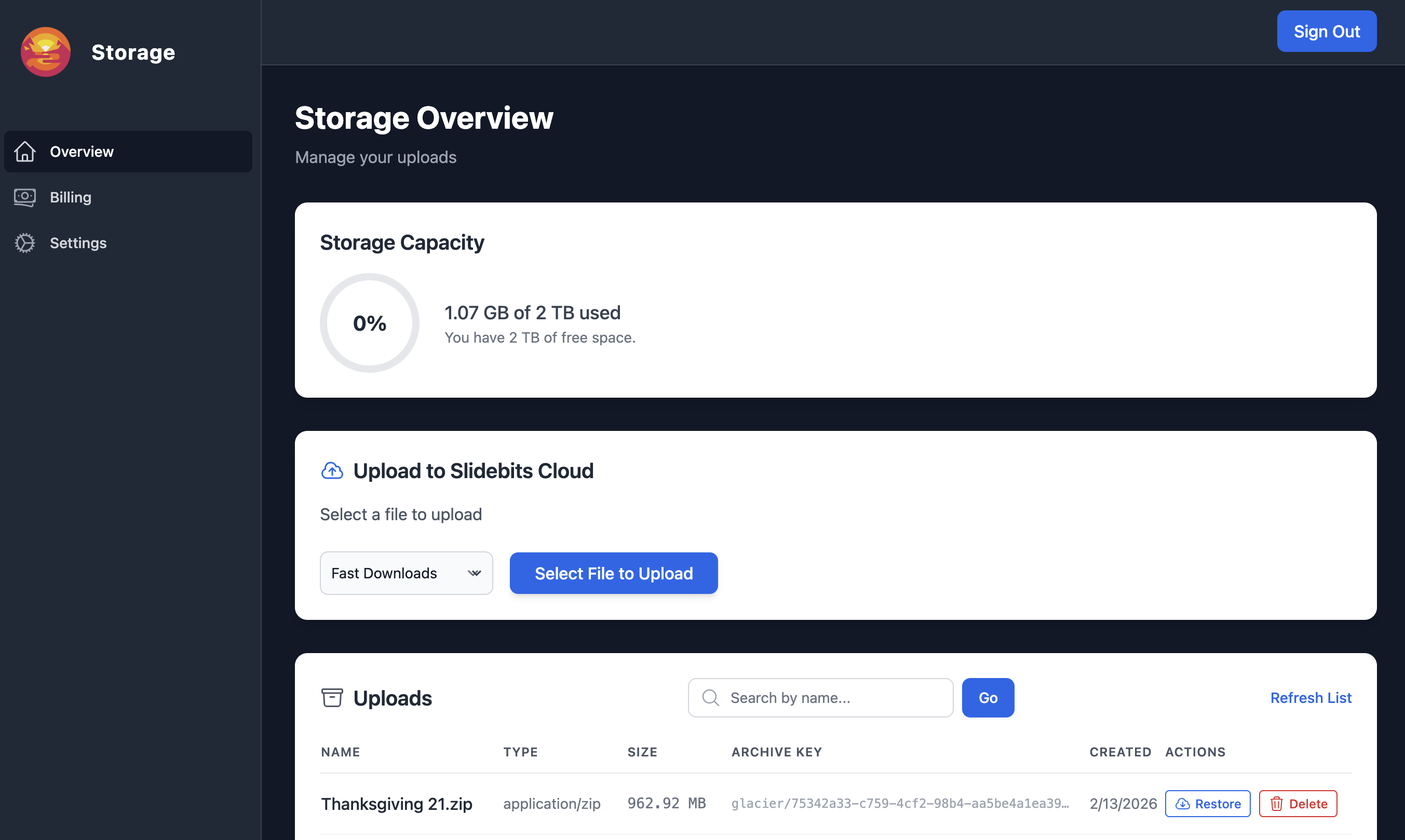Click the Settings gear icon in sidebar
1405x840 pixels.
[25, 243]
